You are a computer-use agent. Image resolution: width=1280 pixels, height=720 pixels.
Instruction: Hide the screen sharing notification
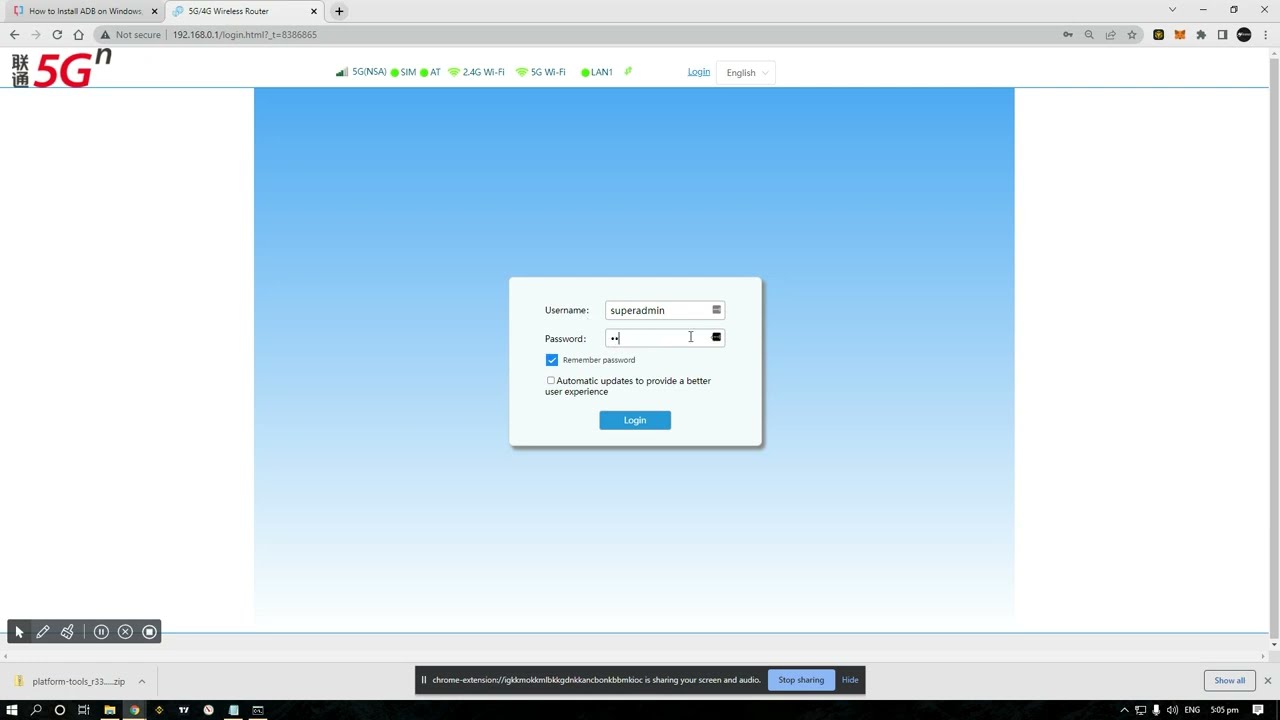click(850, 680)
